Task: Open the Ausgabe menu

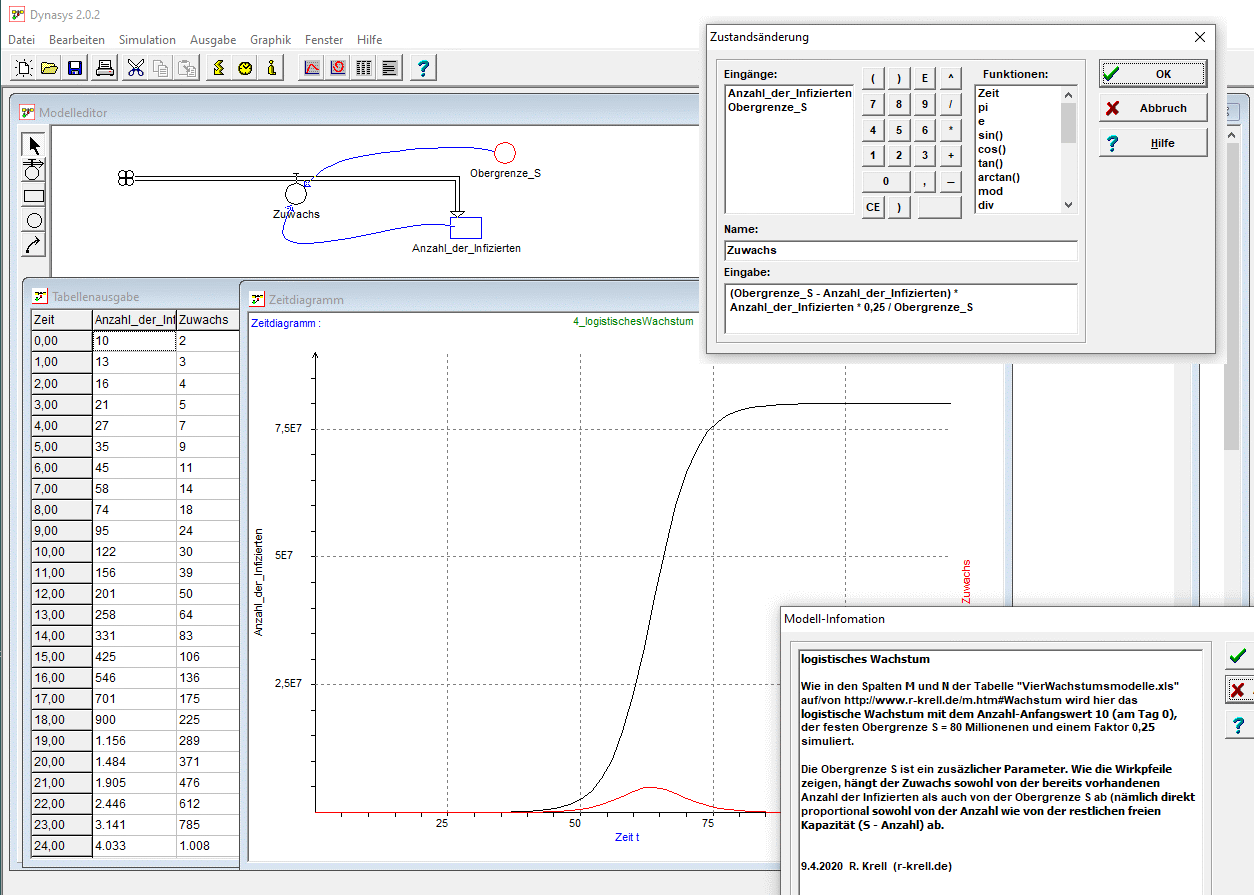Action: 213,40
